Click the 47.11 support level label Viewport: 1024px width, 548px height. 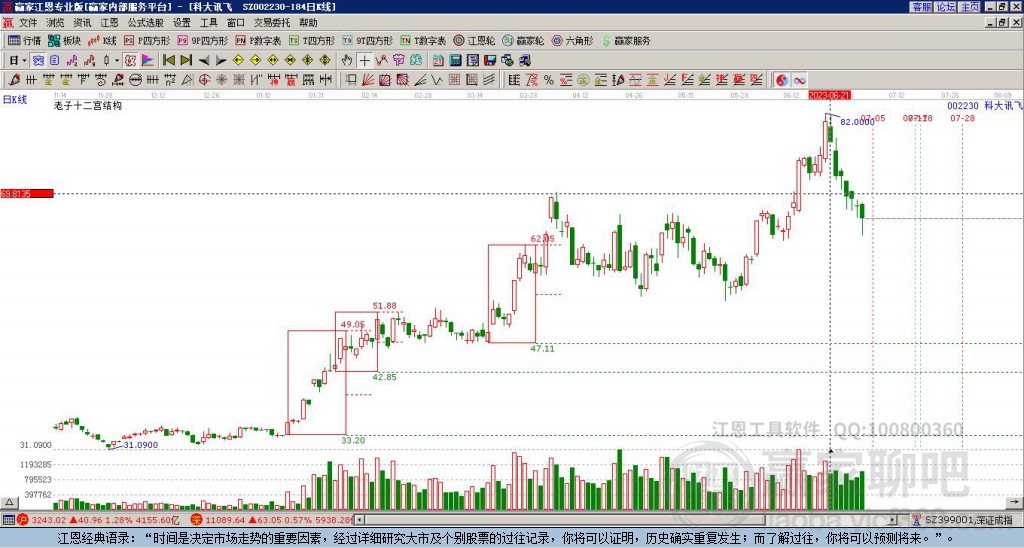click(x=542, y=349)
